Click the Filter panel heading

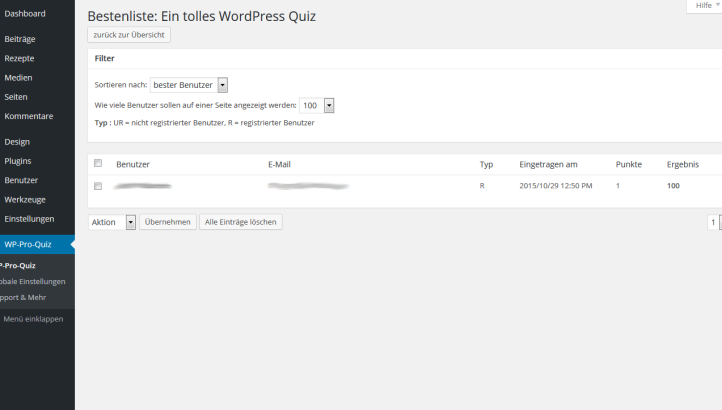[105, 59]
